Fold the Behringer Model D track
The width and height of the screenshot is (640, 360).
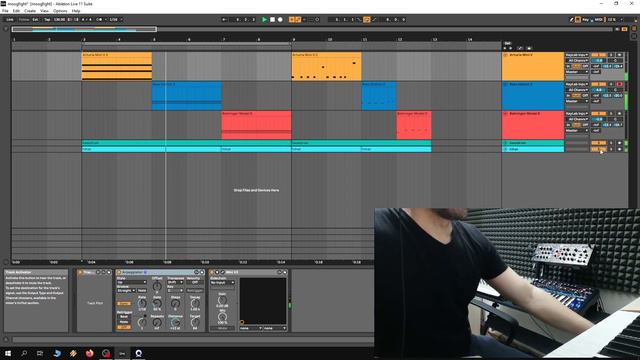(505, 113)
